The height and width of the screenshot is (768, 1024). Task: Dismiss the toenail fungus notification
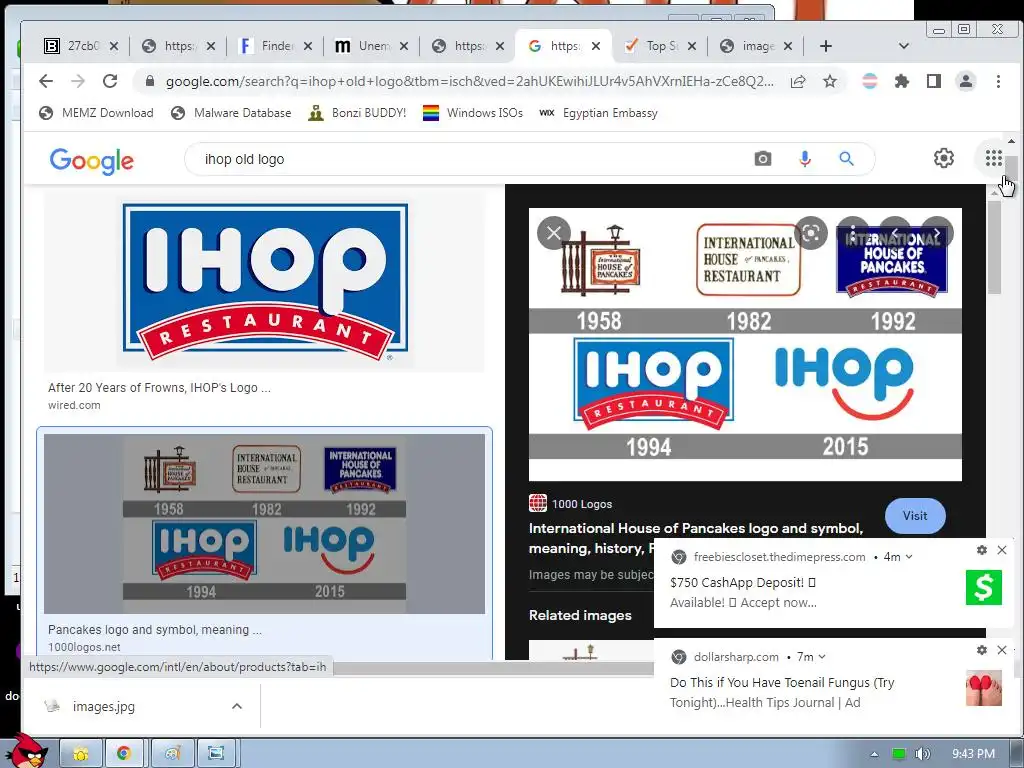(1002, 650)
